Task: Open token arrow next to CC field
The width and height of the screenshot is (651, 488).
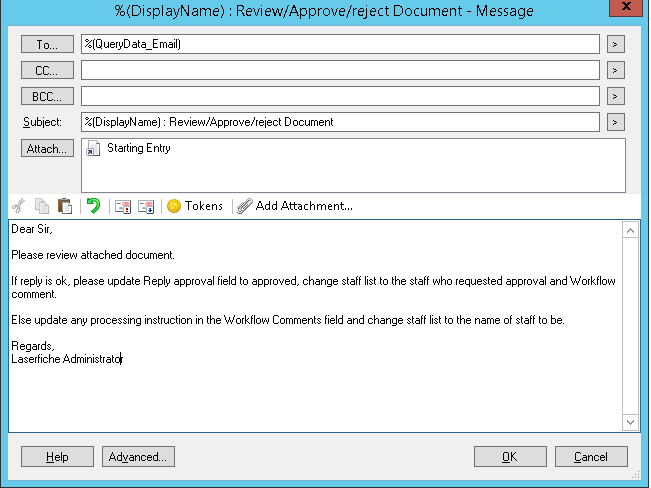Action: [615, 70]
